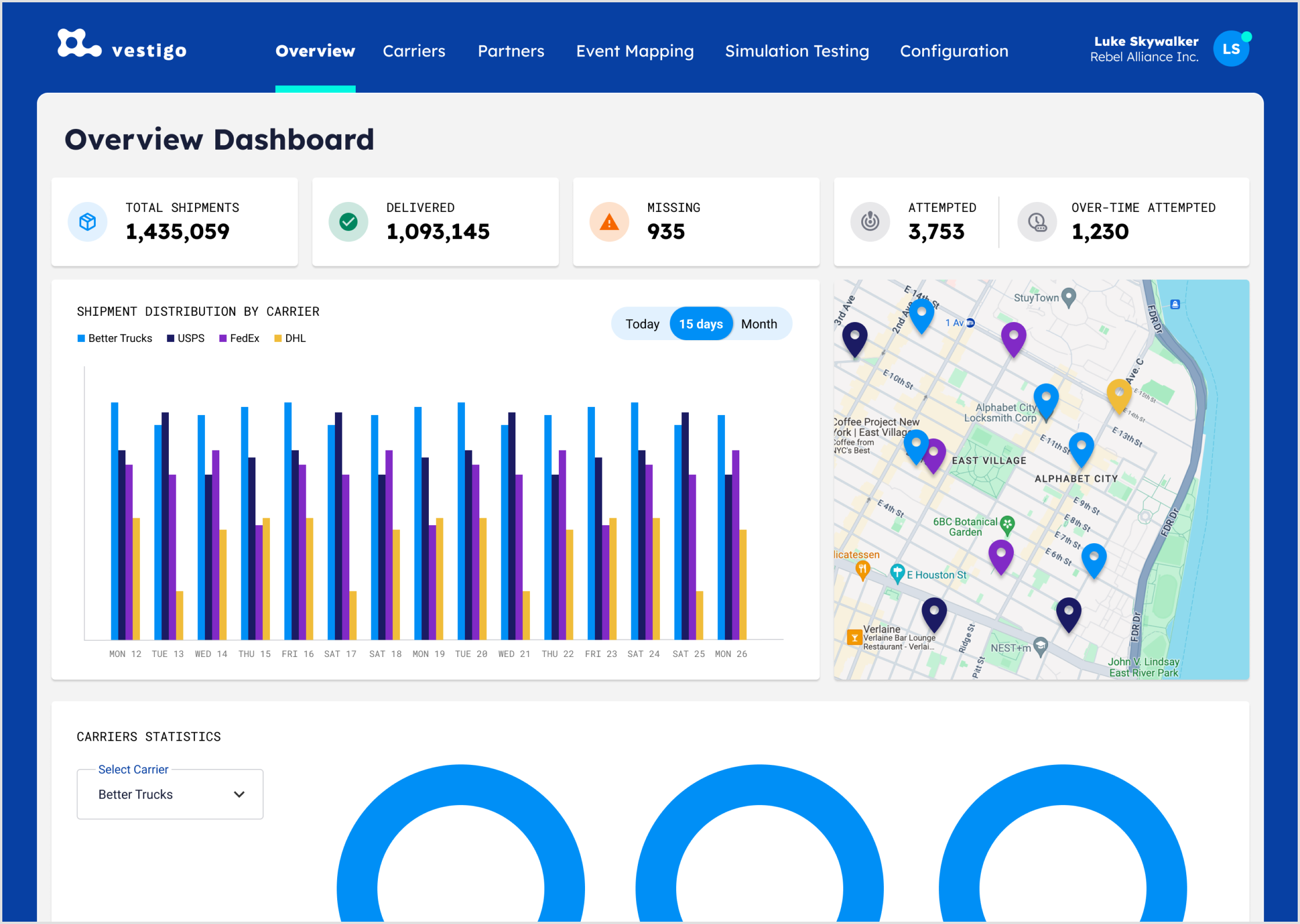The width and height of the screenshot is (1300, 924).
Task: Click the orange Missing warning icon
Action: [x=609, y=222]
